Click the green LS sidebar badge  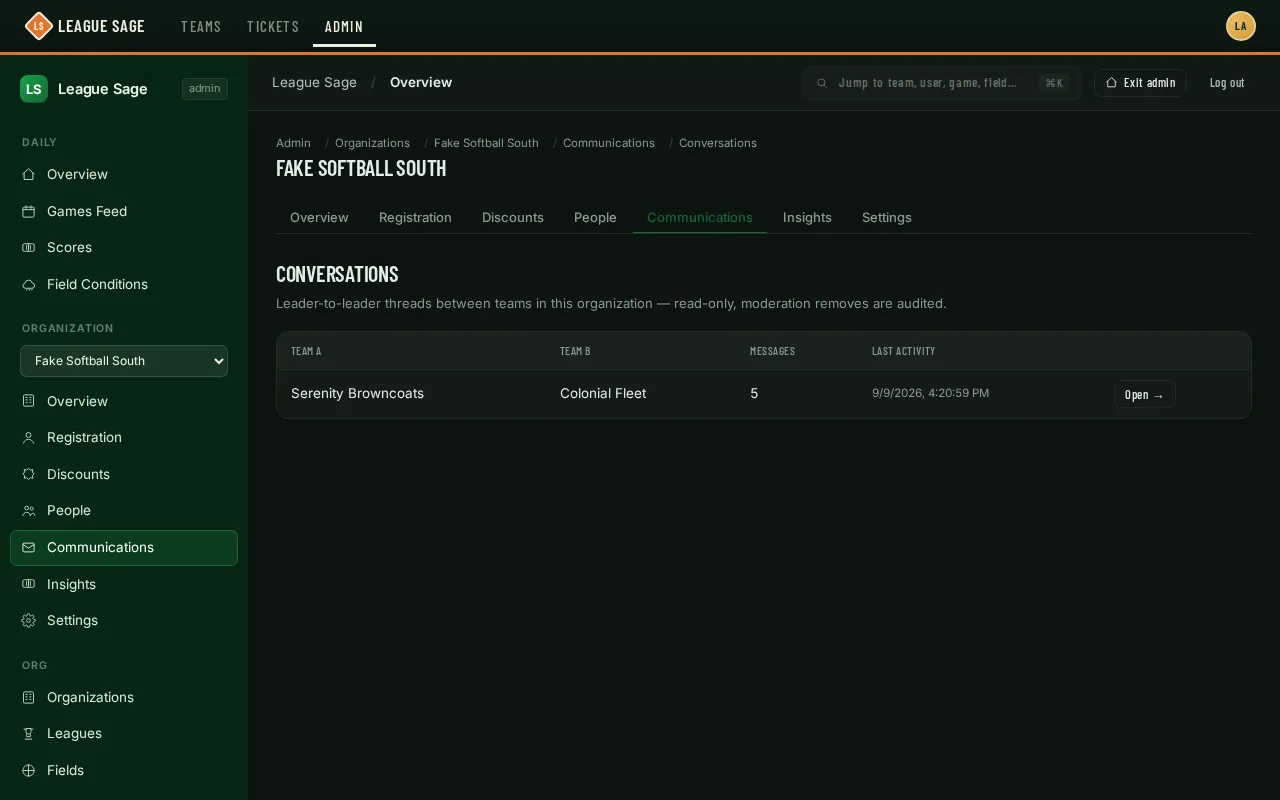pos(34,89)
